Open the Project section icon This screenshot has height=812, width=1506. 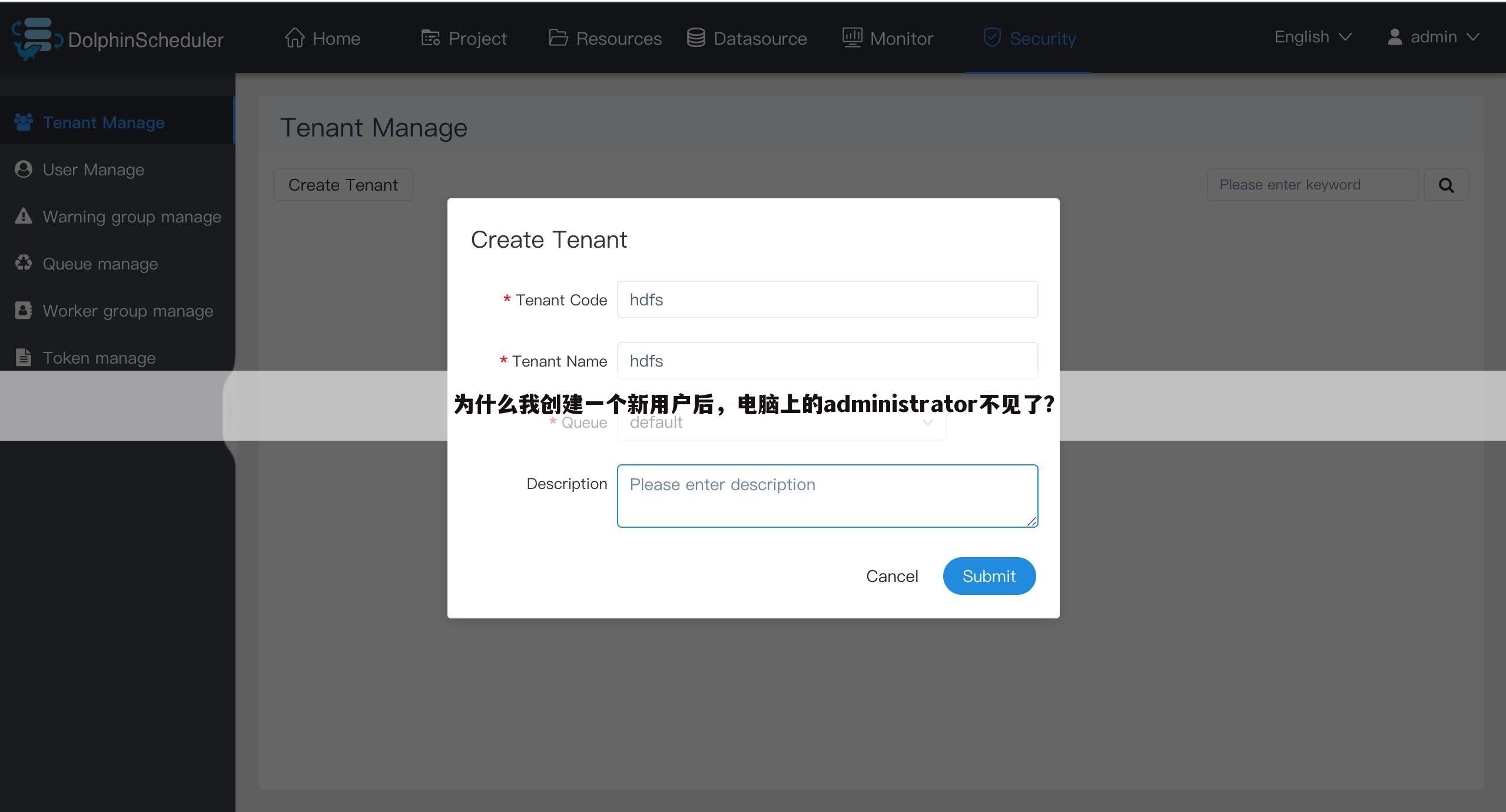pos(430,37)
